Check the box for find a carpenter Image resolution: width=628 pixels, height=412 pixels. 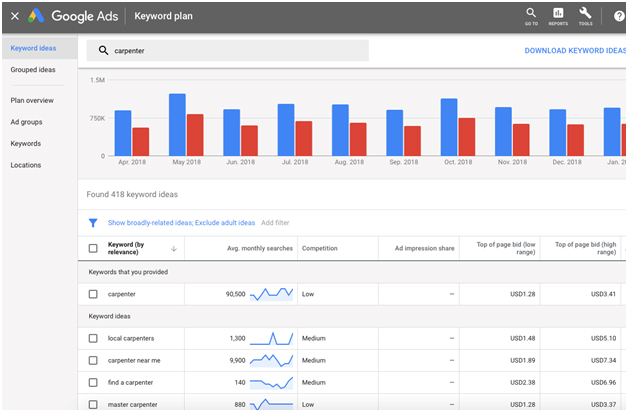[x=93, y=382]
